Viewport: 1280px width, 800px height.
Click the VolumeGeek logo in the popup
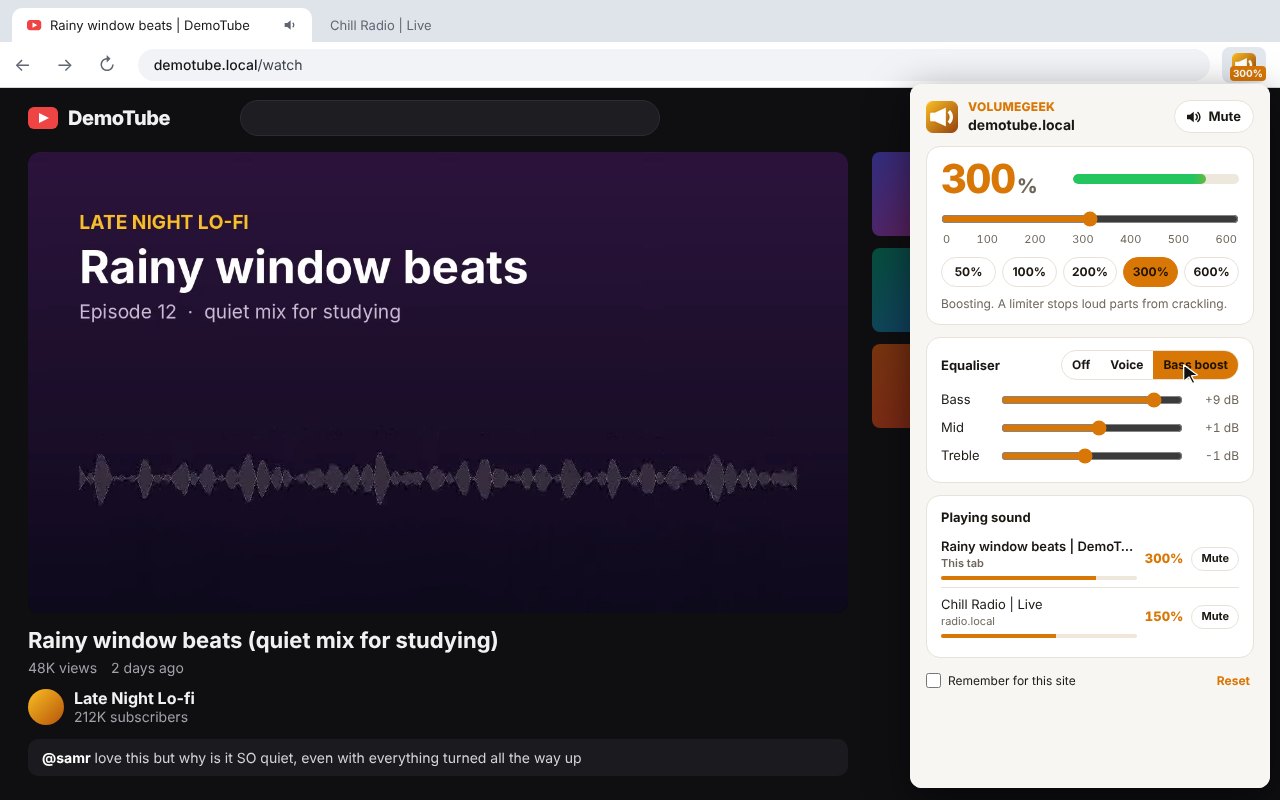point(942,117)
